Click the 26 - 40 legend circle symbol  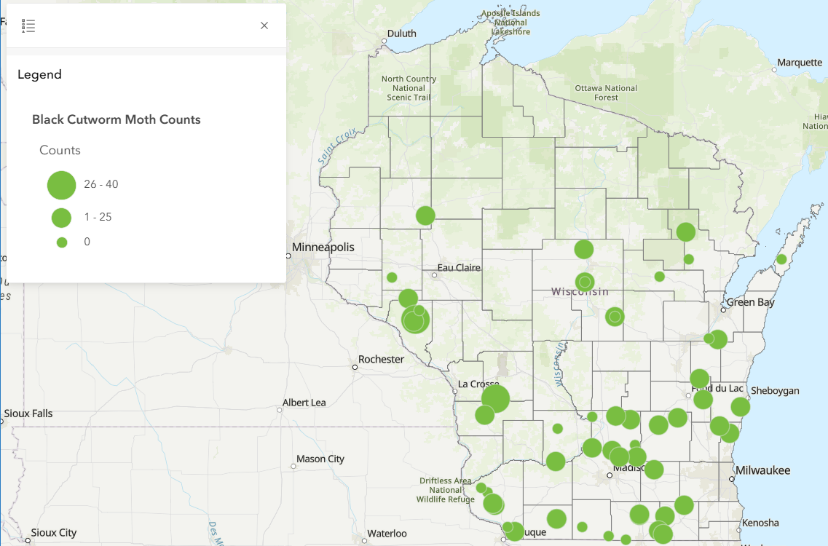pyautogui.click(x=61, y=185)
